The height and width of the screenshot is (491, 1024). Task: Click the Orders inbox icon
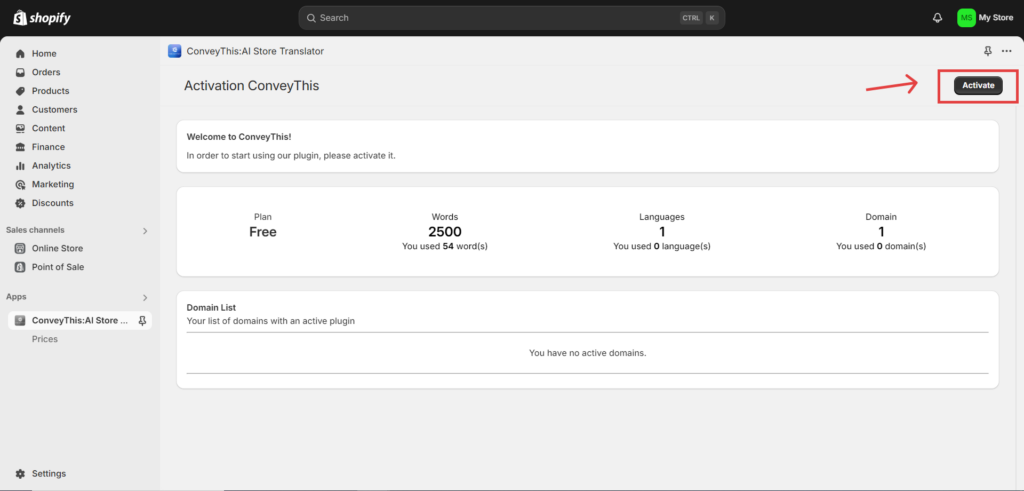point(20,72)
